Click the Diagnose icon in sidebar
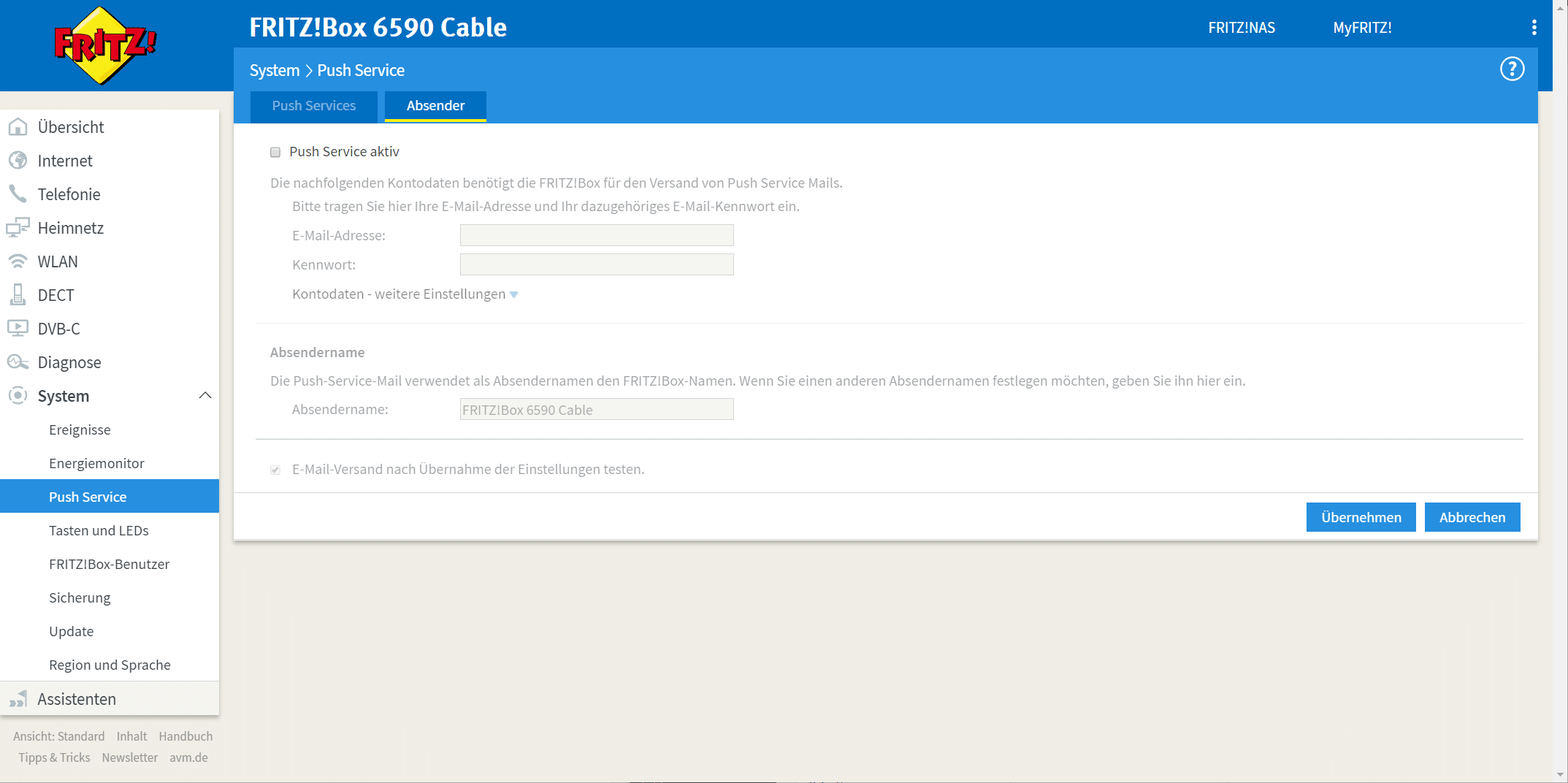 [18, 362]
